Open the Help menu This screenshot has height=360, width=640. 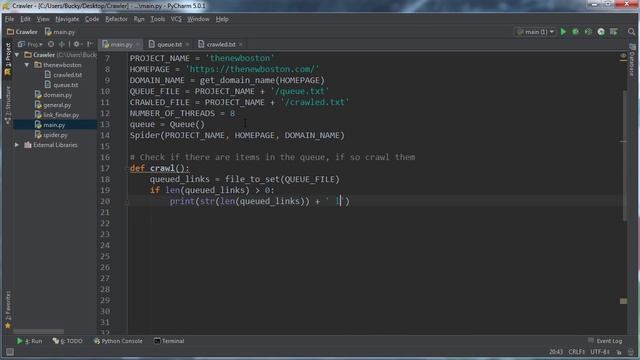click(x=222, y=19)
